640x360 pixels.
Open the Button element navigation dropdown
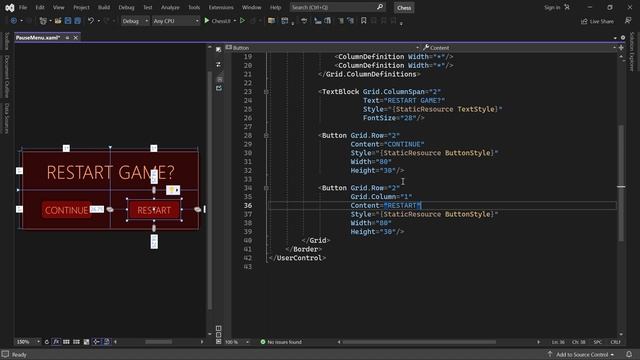(322, 48)
